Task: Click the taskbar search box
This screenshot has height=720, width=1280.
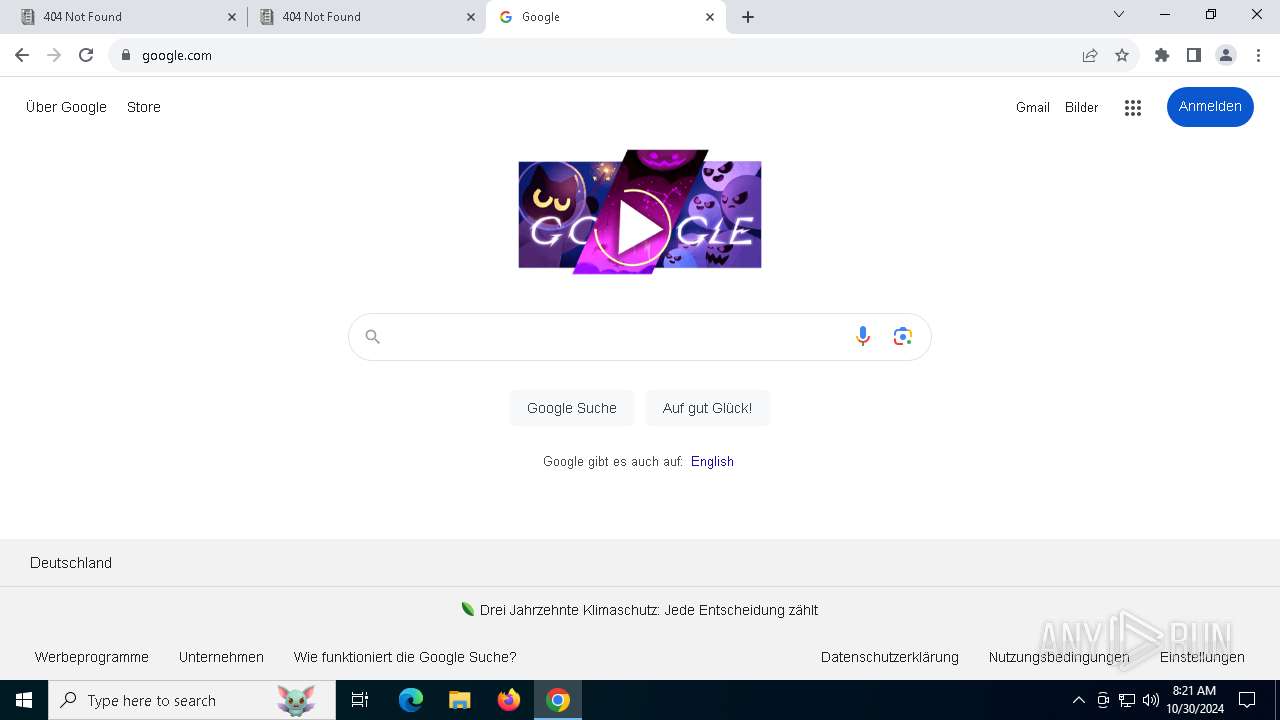Action: point(192,700)
